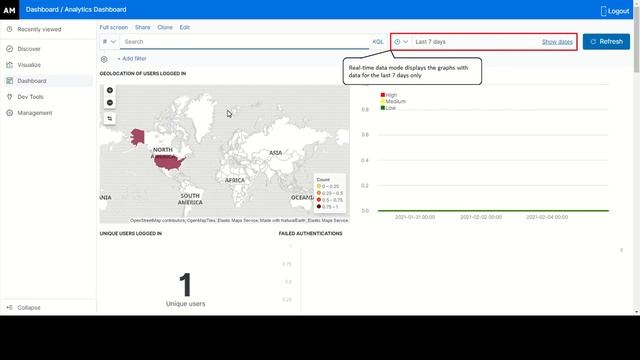This screenshot has height=360, width=640.
Task: Switch query language via KQL
Action: pyautogui.click(x=378, y=42)
